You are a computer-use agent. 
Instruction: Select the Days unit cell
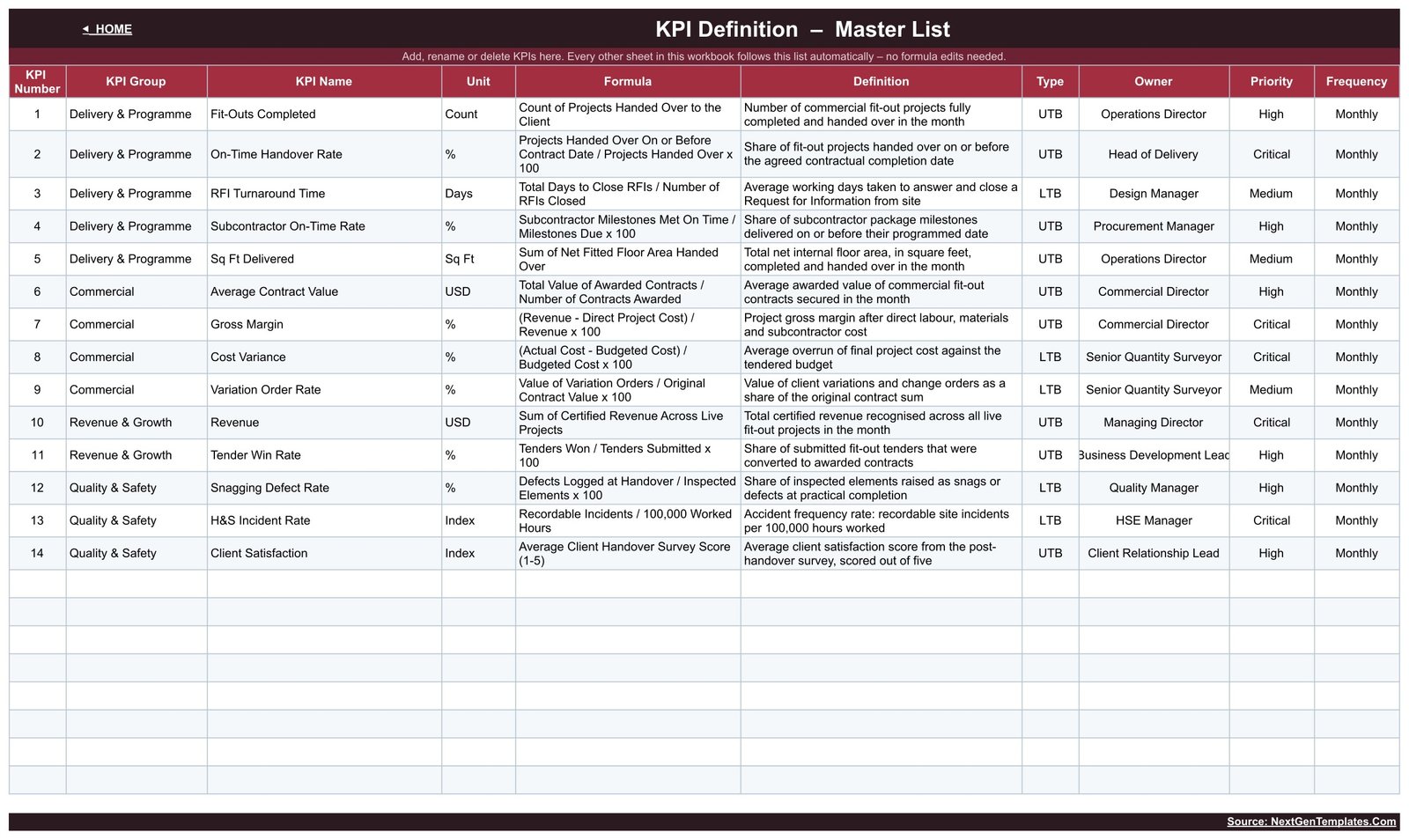pos(478,194)
